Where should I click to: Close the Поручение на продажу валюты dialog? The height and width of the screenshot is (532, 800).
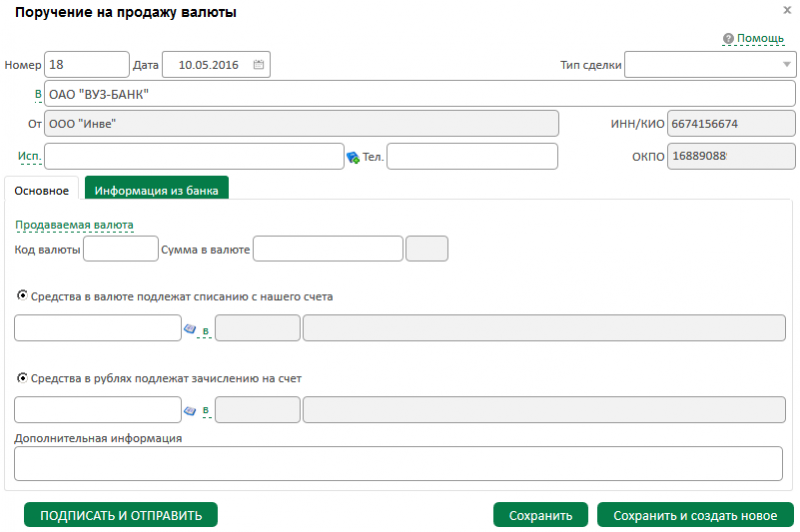click(x=787, y=10)
